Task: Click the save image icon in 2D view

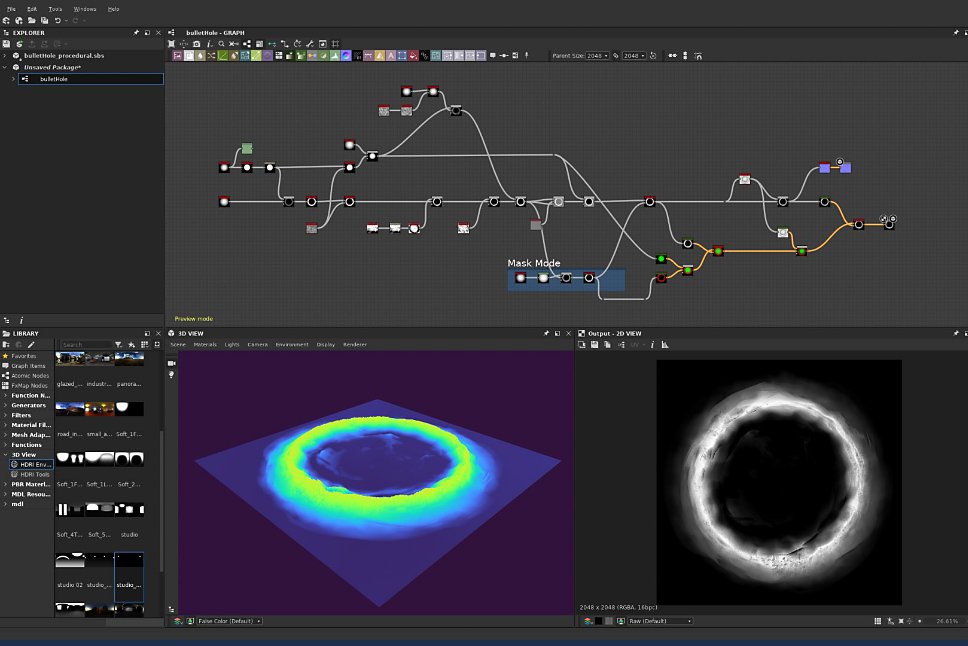Action: coord(595,345)
